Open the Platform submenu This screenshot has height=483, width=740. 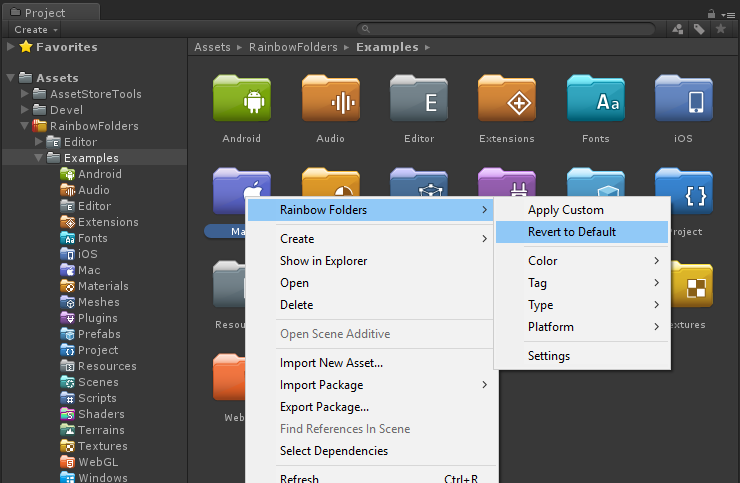pos(582,327)
